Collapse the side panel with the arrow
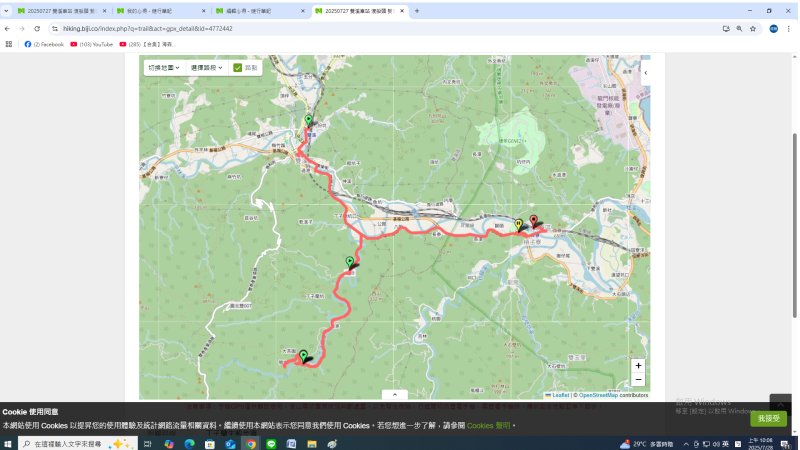 645,73
